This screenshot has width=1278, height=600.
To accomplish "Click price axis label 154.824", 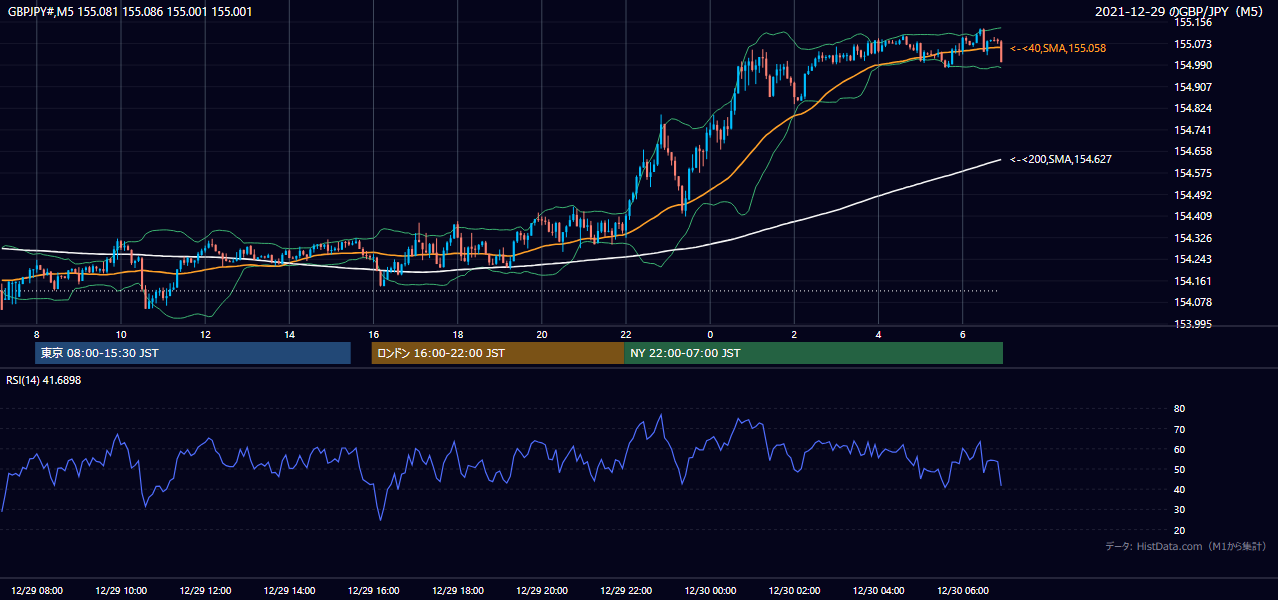I will click(x=1194, y=108).
